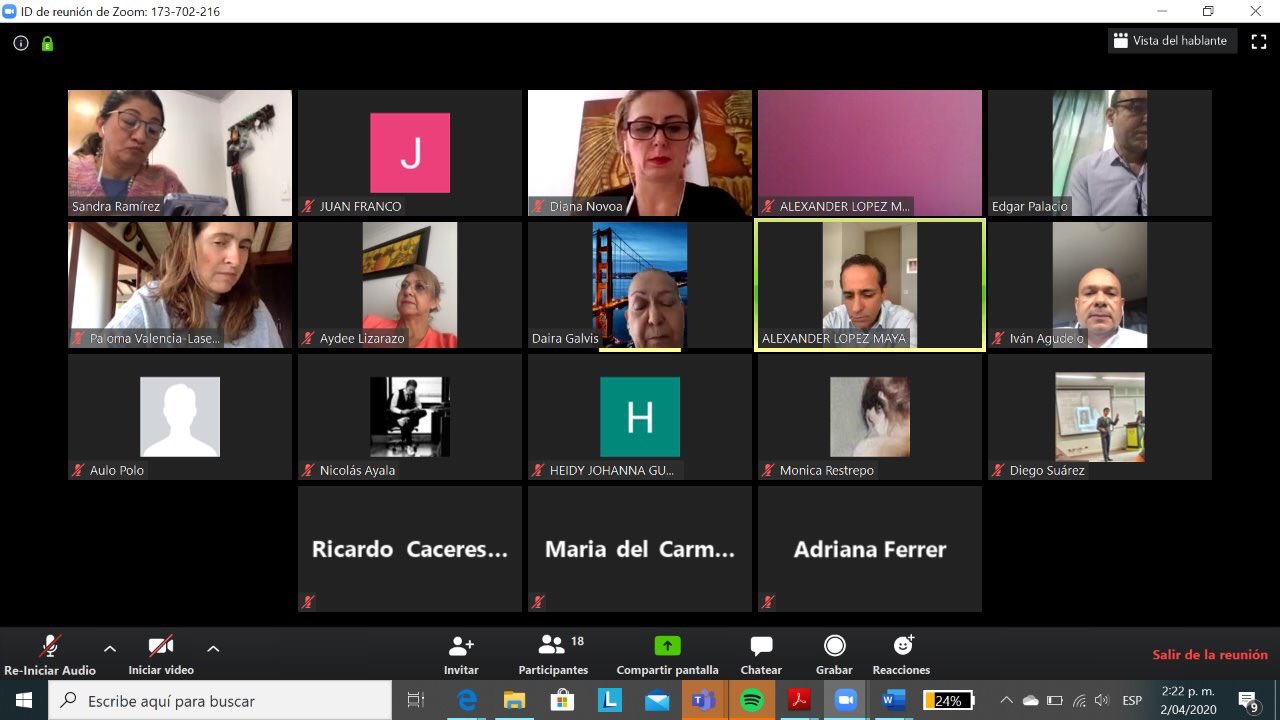
Task: Expand video options arrow next to camera
Action: (x=213, y=648)
